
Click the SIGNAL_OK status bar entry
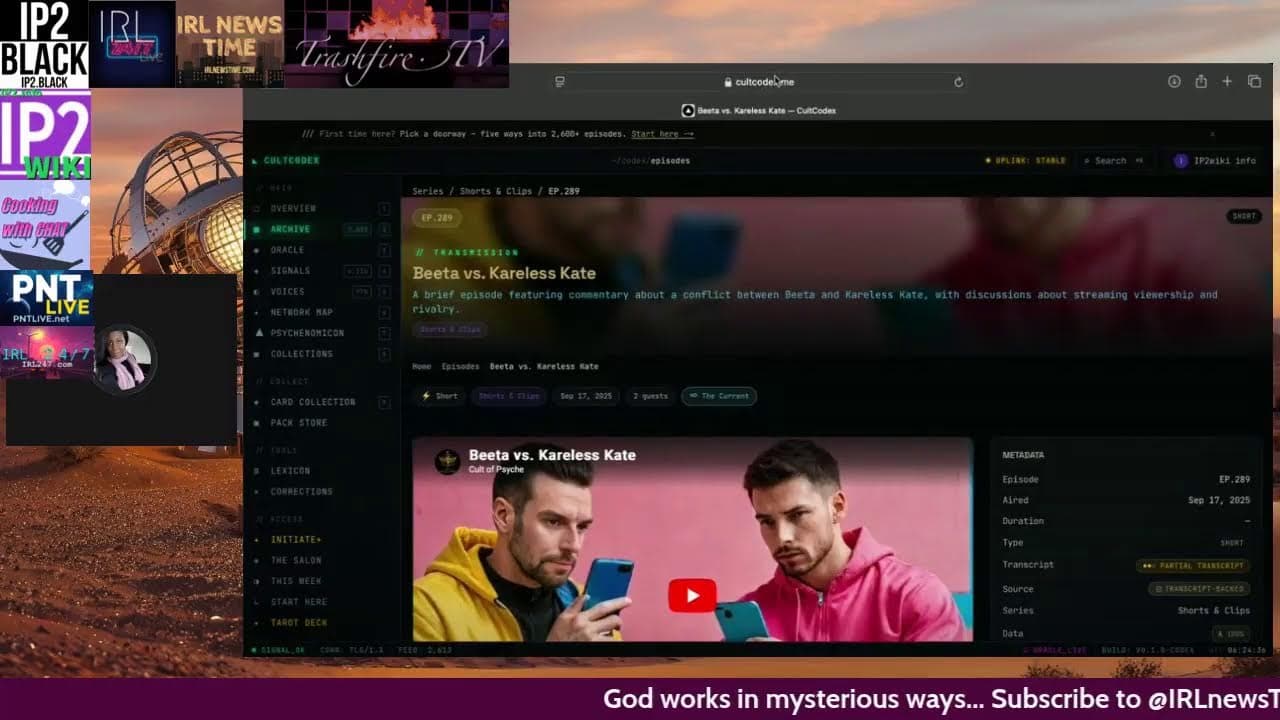tap(279, 650)
